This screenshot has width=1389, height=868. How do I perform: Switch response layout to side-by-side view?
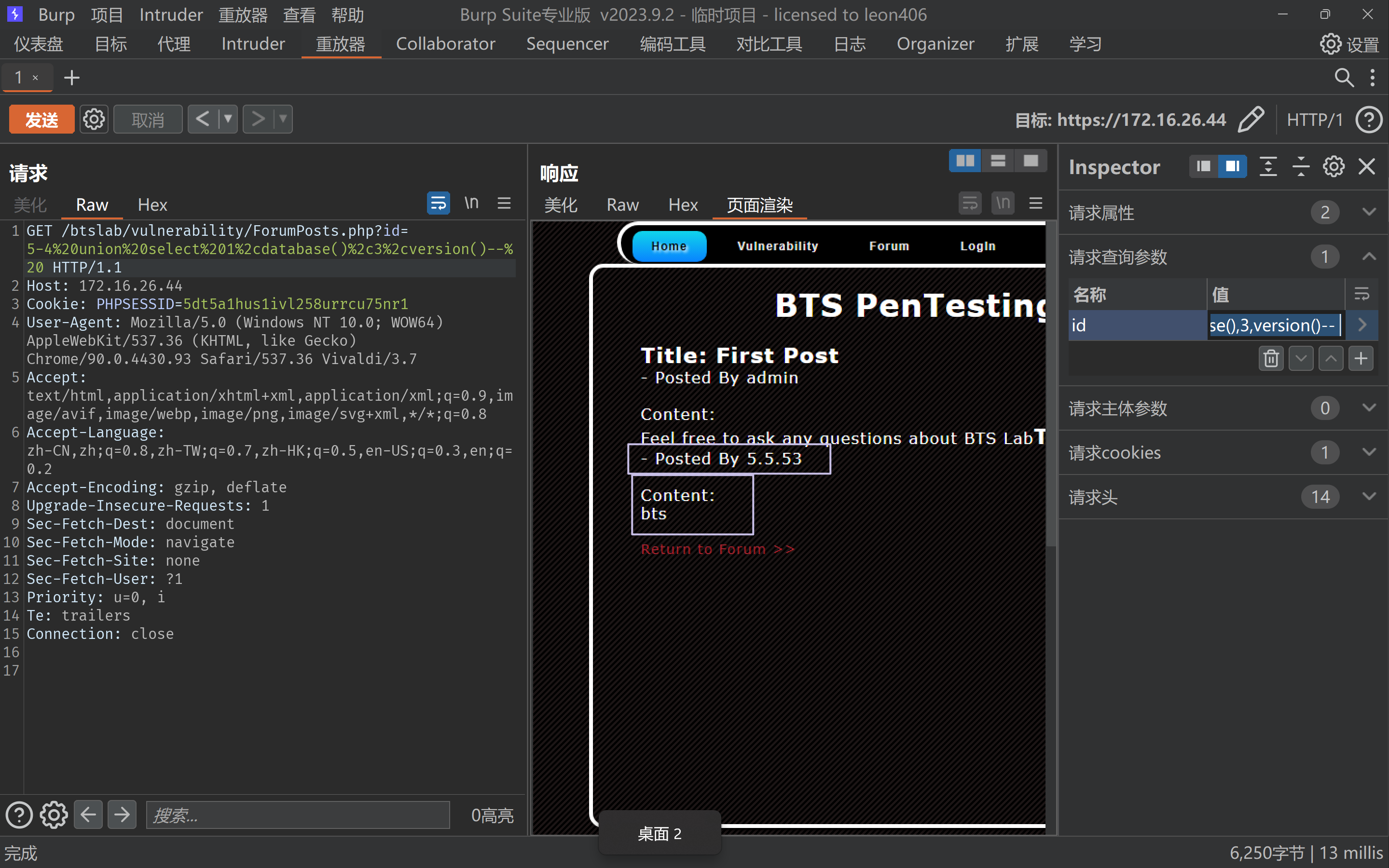(964, 161)
